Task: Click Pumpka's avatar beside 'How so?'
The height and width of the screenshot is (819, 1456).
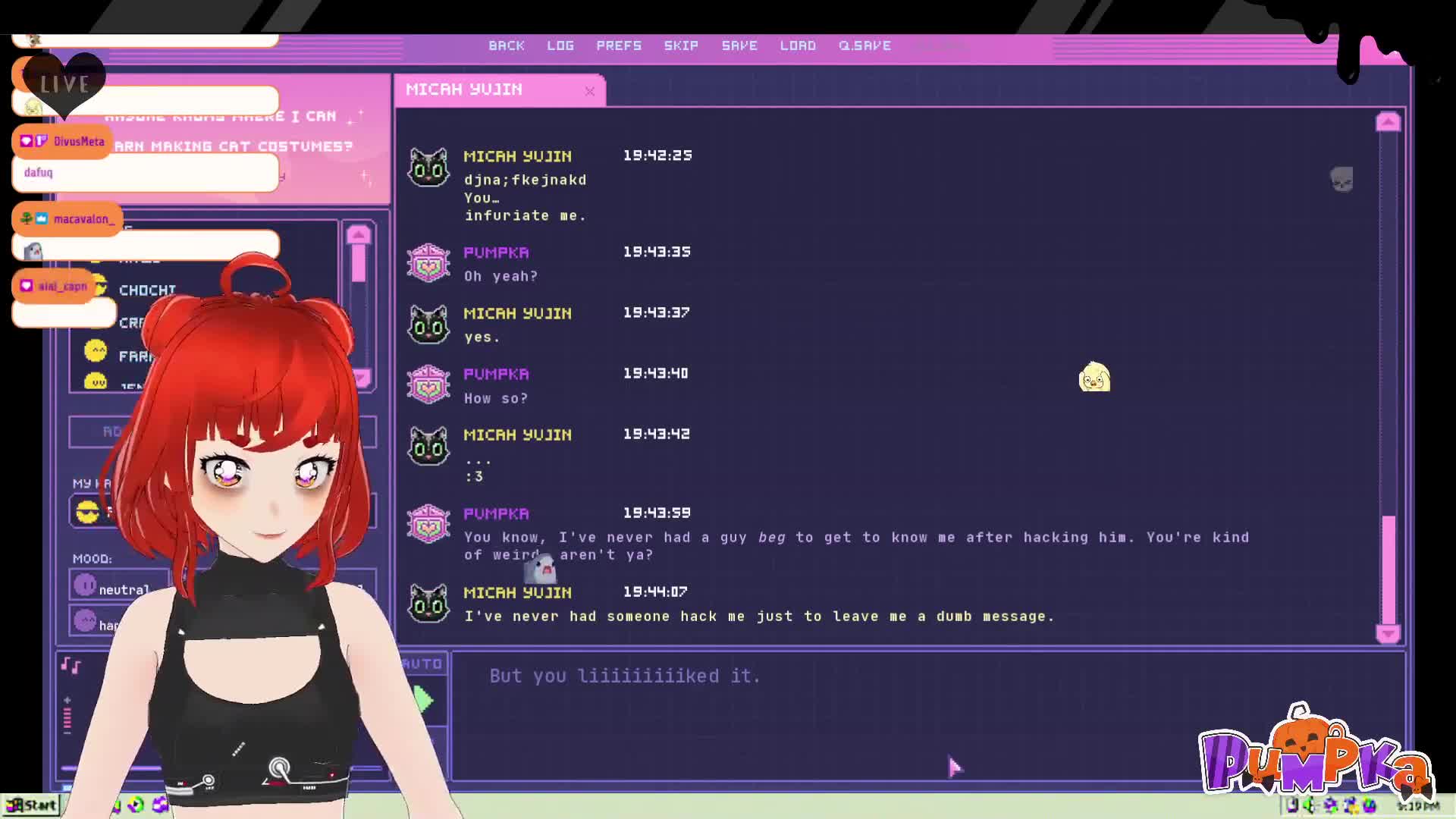Action: point(428,384)
